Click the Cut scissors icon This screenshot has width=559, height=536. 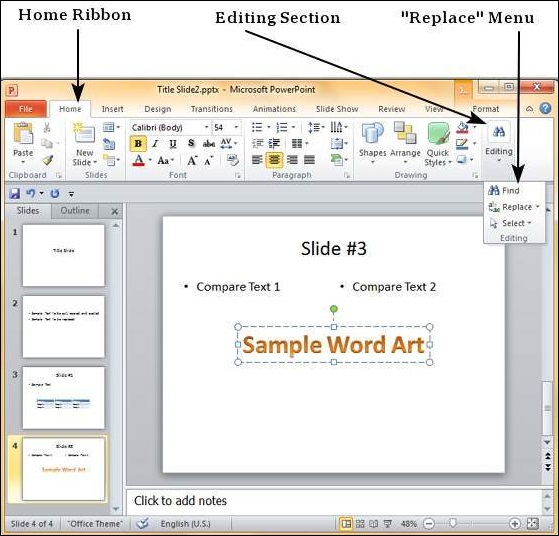coord(47,127)
